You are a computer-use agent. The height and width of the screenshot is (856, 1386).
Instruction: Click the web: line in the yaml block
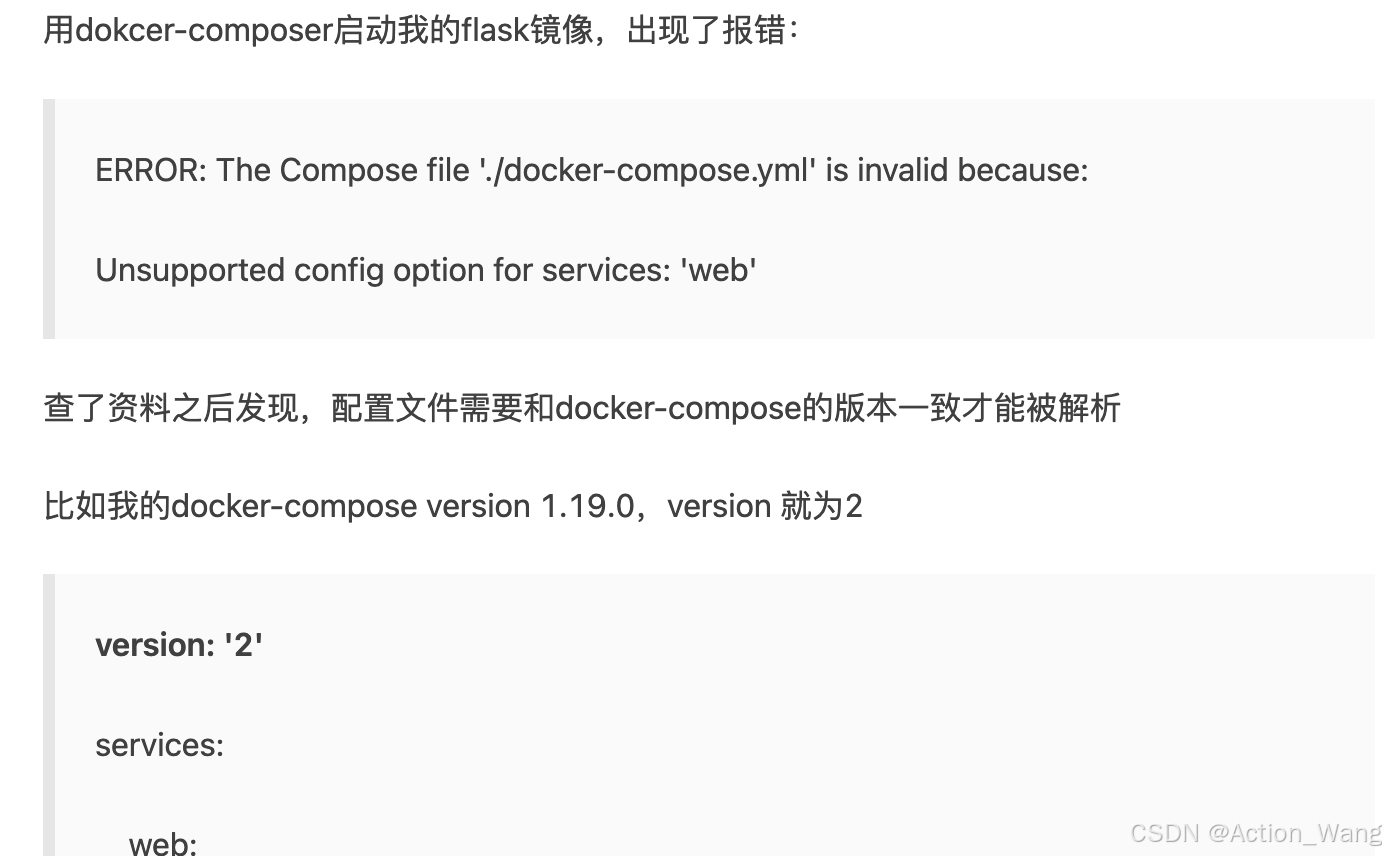(x=163, y=843)
